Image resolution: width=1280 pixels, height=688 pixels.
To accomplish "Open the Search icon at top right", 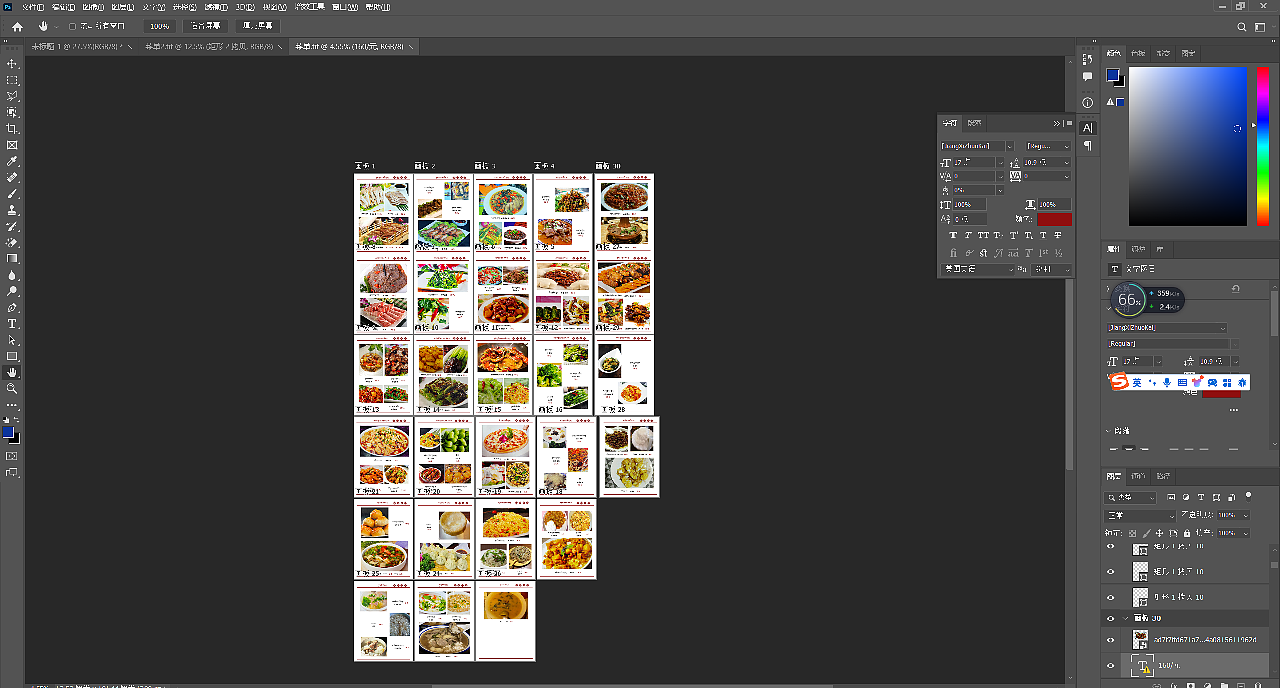I will point(1242,27).
